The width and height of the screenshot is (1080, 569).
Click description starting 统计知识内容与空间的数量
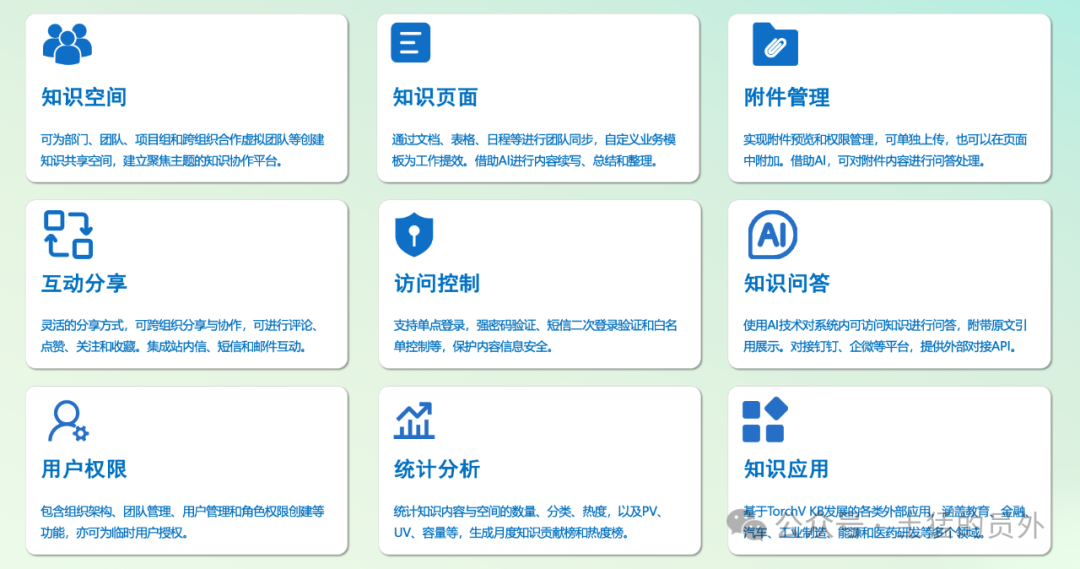point(529,521)
